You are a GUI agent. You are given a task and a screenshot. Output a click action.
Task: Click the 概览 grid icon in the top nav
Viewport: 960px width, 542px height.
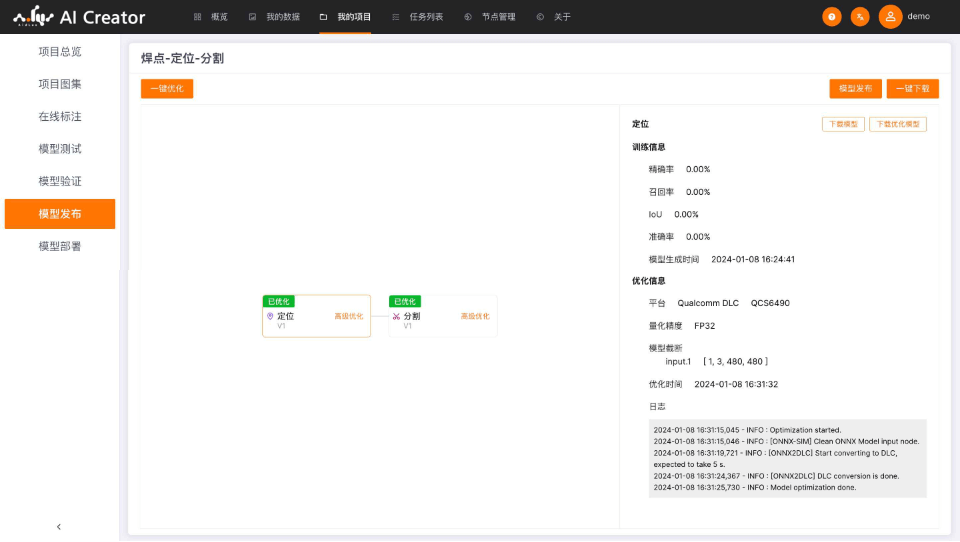click(x=198, y=17)
